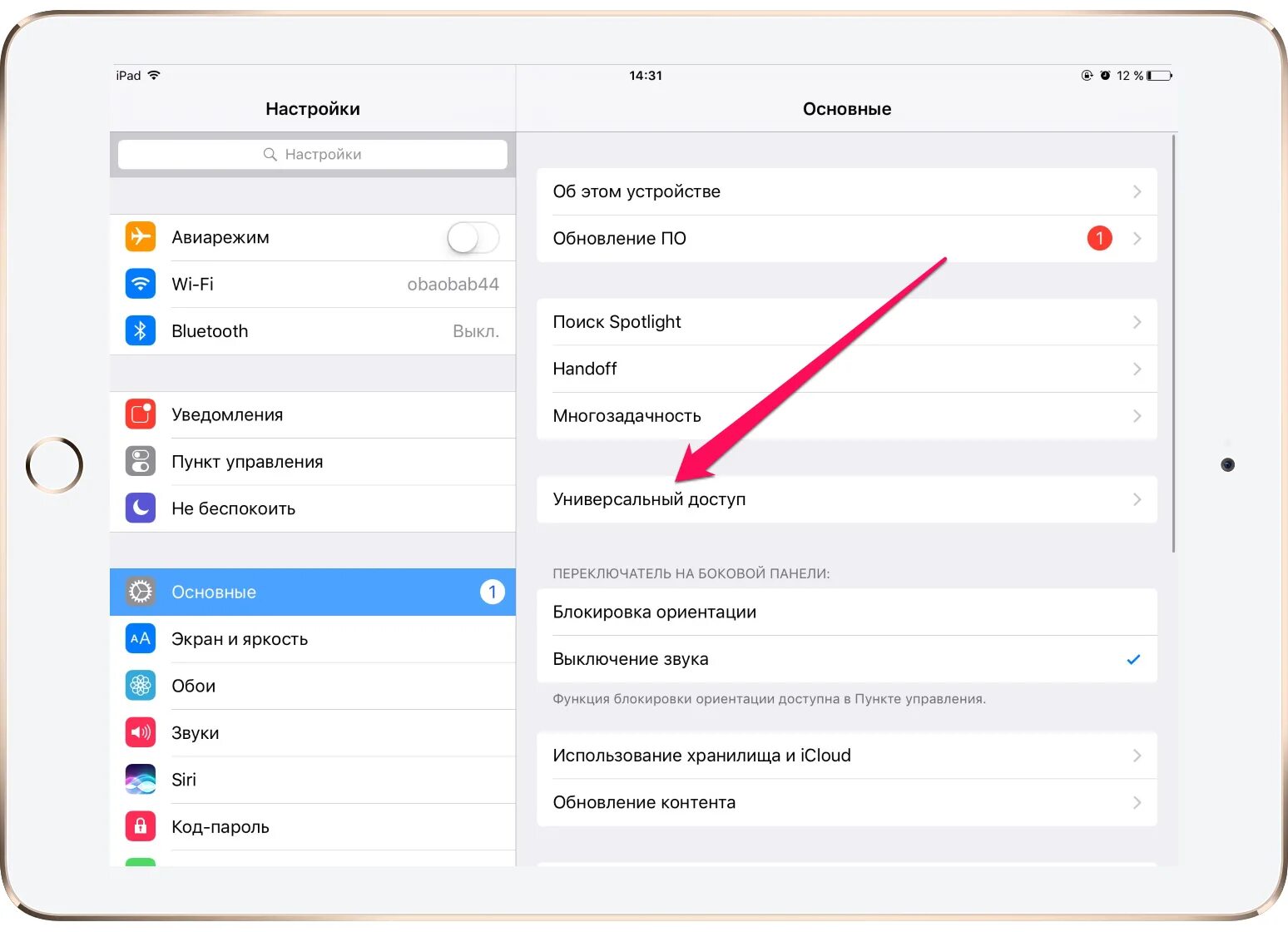
Task: Toggle the Авиарежим switch
Action: point(473,238)
